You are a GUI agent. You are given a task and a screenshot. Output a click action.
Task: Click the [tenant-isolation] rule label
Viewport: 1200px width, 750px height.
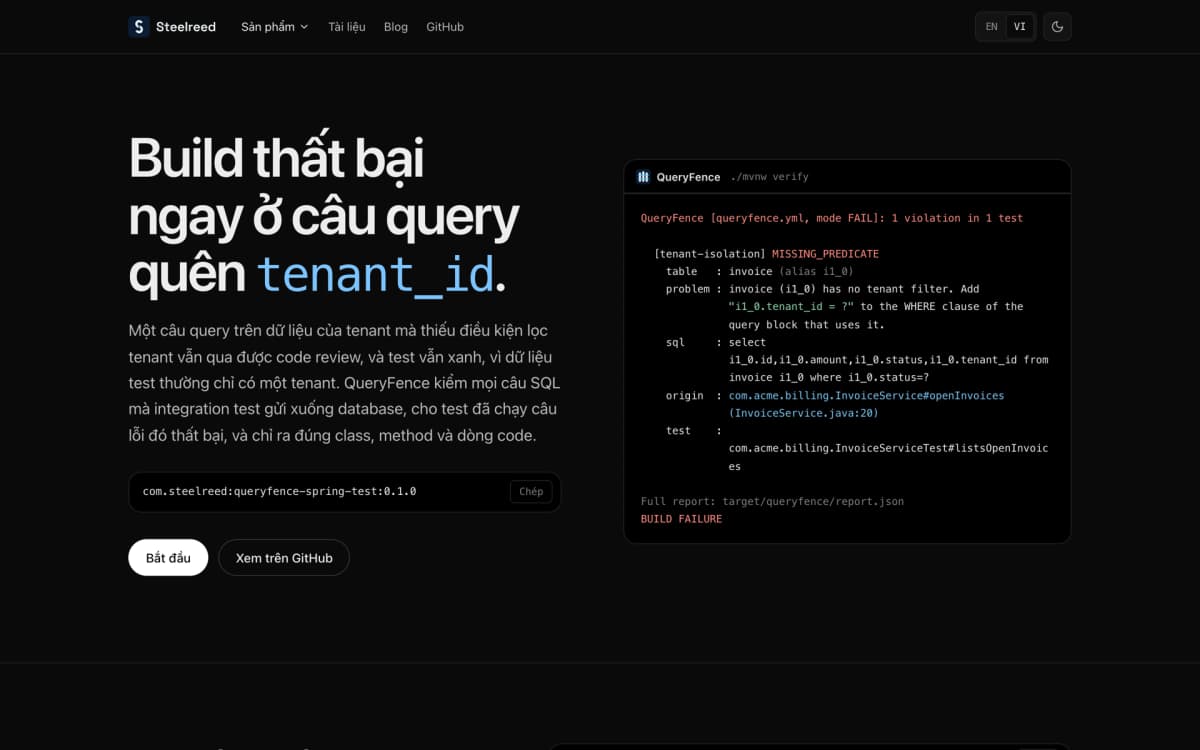(x=710, y=254)
